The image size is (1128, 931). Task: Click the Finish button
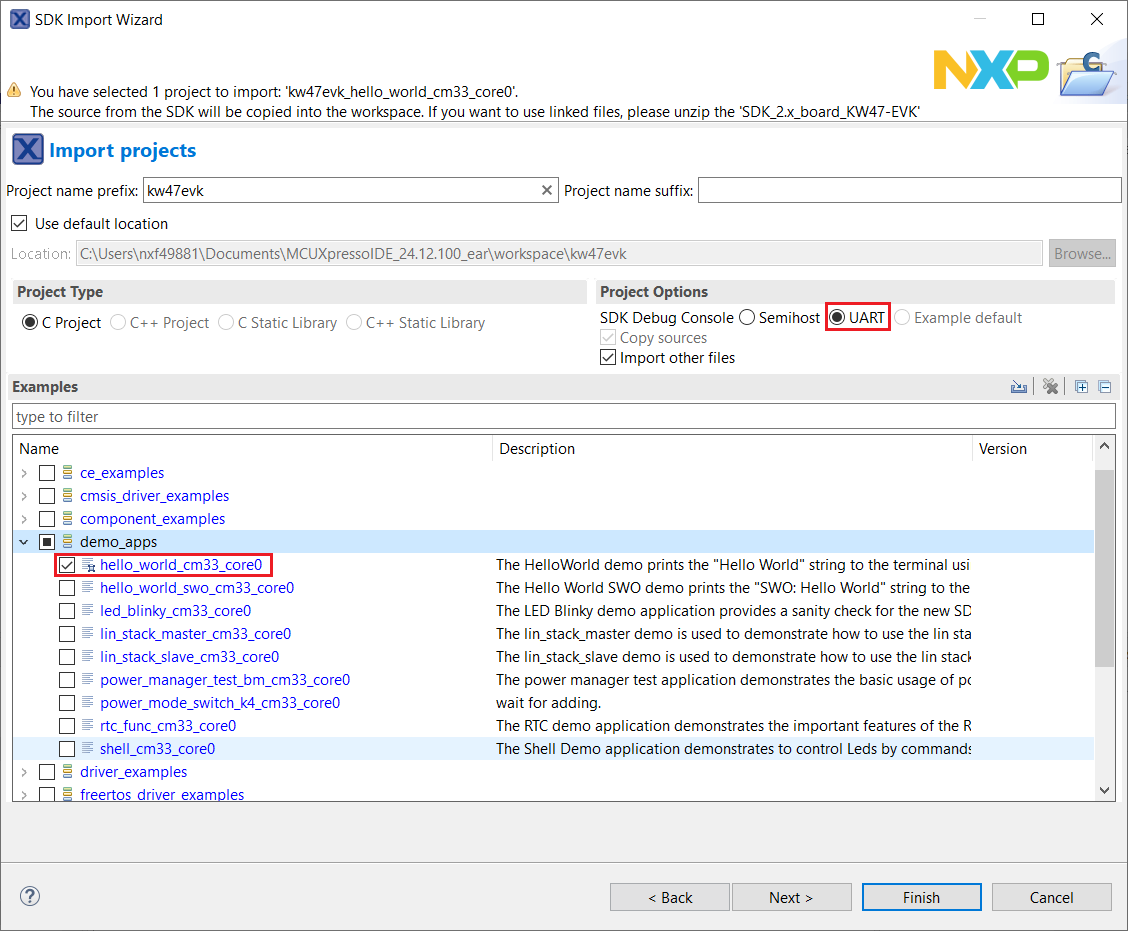click(921, 897)
